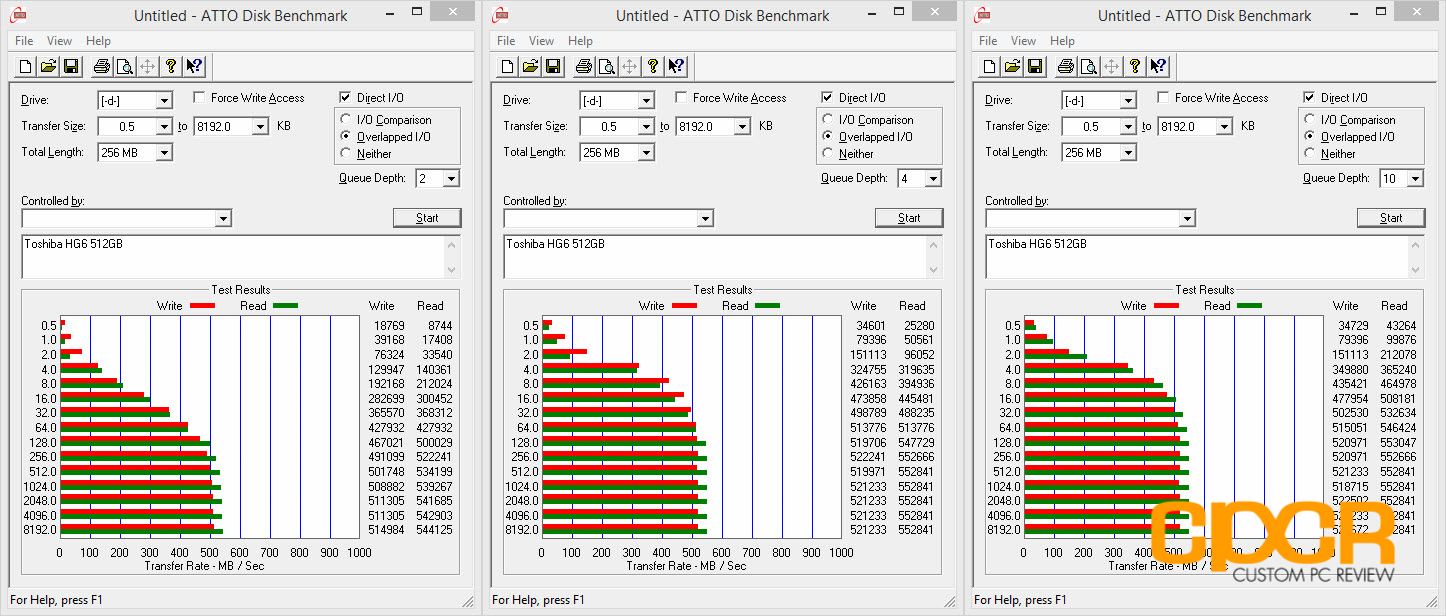Select I/O Comparison radio in right window
Viewport: 1446px width, 616px height.
pyautogui.click(x=1311, y=120)
